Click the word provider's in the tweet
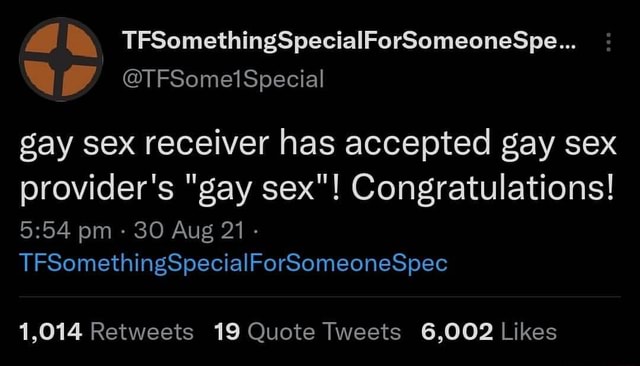Image resolution: width=640 pixels, height=366 pixels. tap(97, 190)
